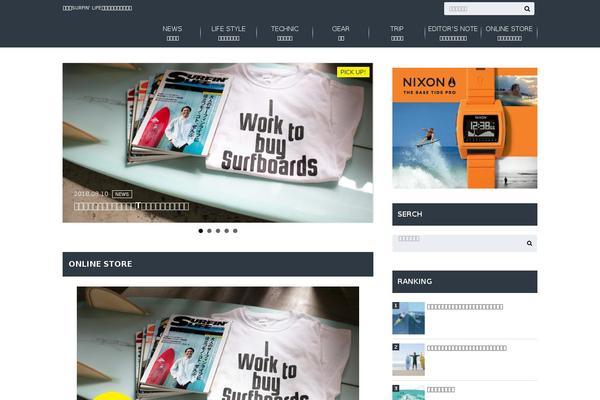The height and width of the screenshot is (400, 600).
Task: Click the SURFIN' LIFE site tagline
Action: [97, 8]
